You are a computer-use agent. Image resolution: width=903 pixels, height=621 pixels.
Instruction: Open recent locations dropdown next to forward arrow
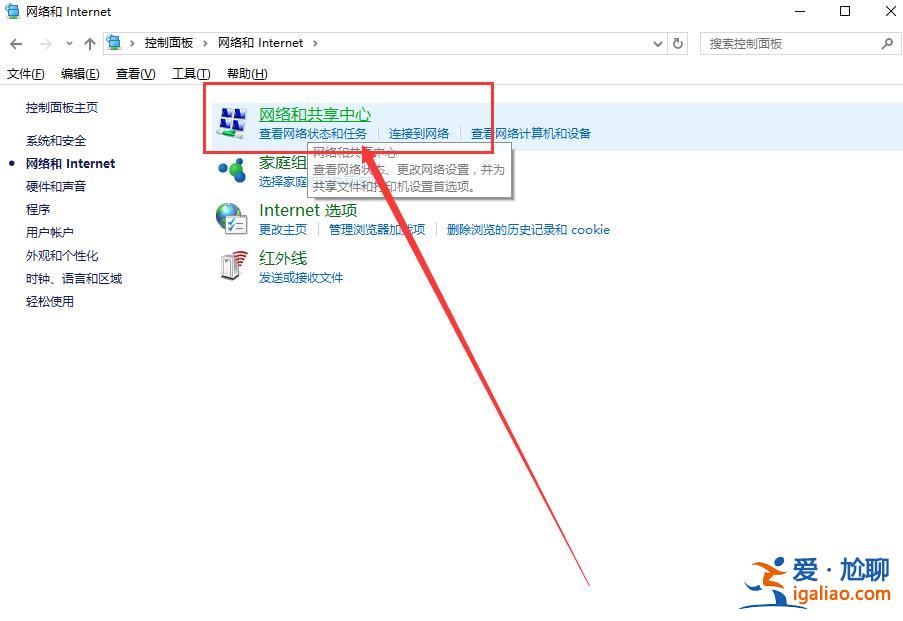(67, 43)
